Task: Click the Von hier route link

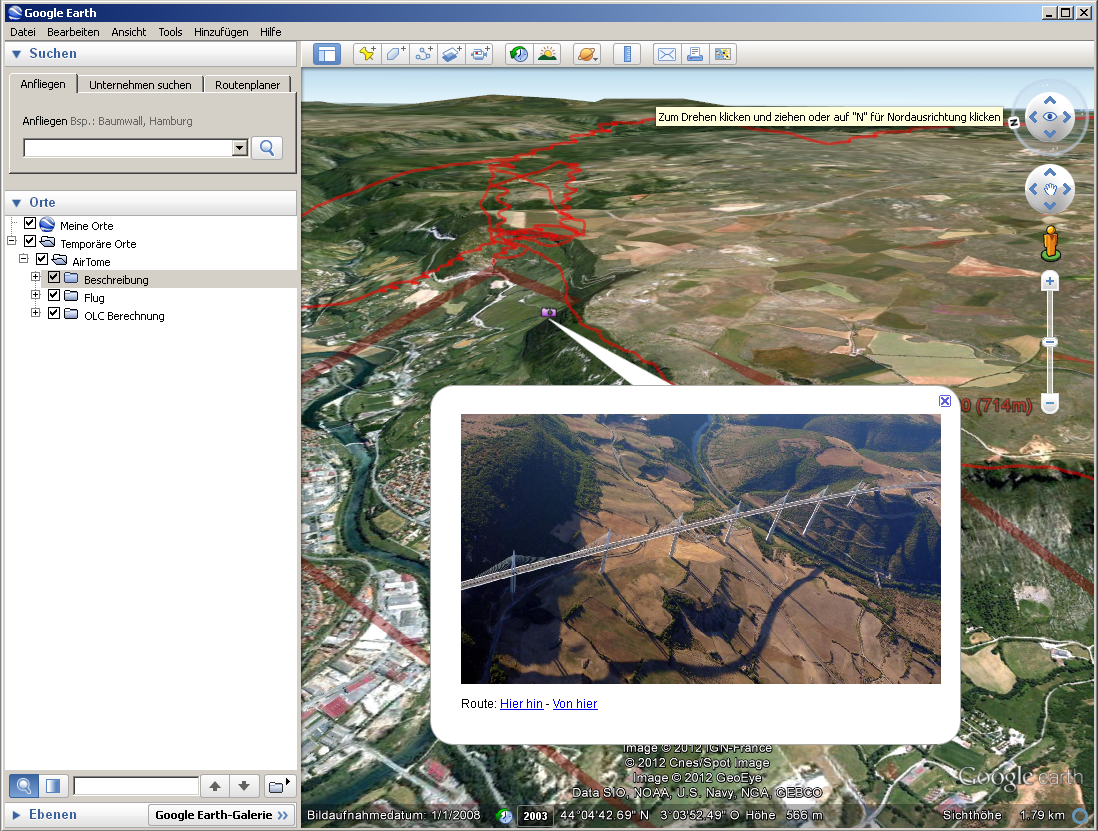Action: [575, 704]
